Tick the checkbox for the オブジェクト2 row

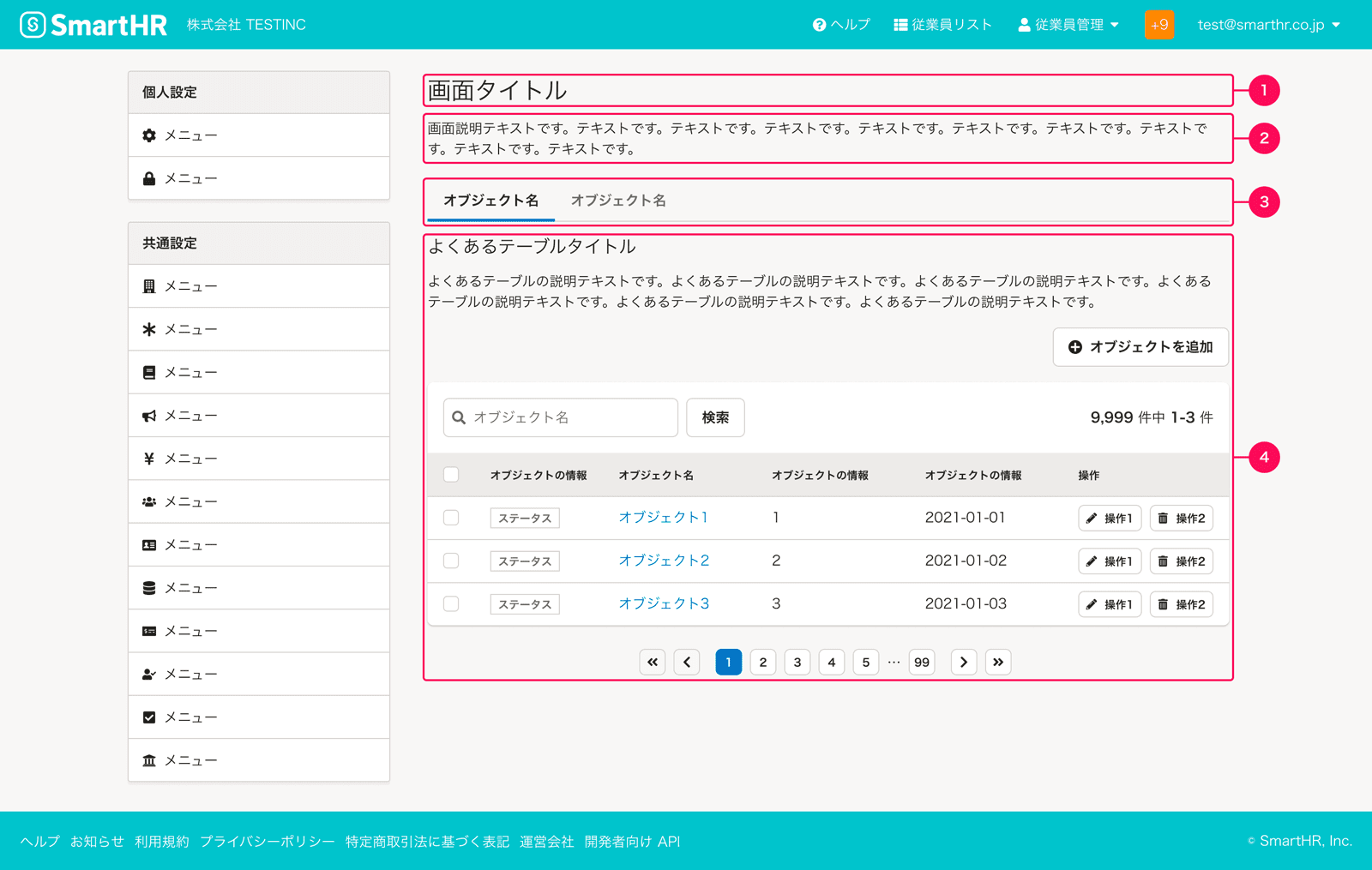pos(451,561)
